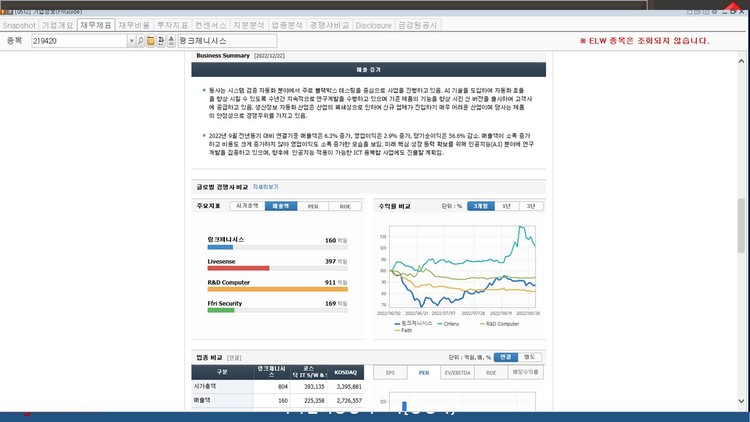Click the blue 링크제니시스 revenue bar
This screenshot has width=750, height=422.
pos(220,247)
